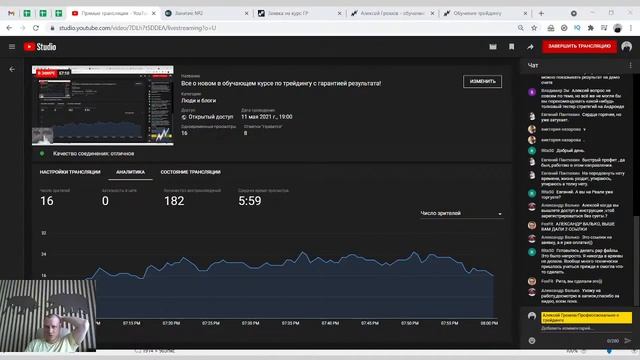640x360 pixels.
Task: Open the emoji picker in chat
Action: (532, 340)
